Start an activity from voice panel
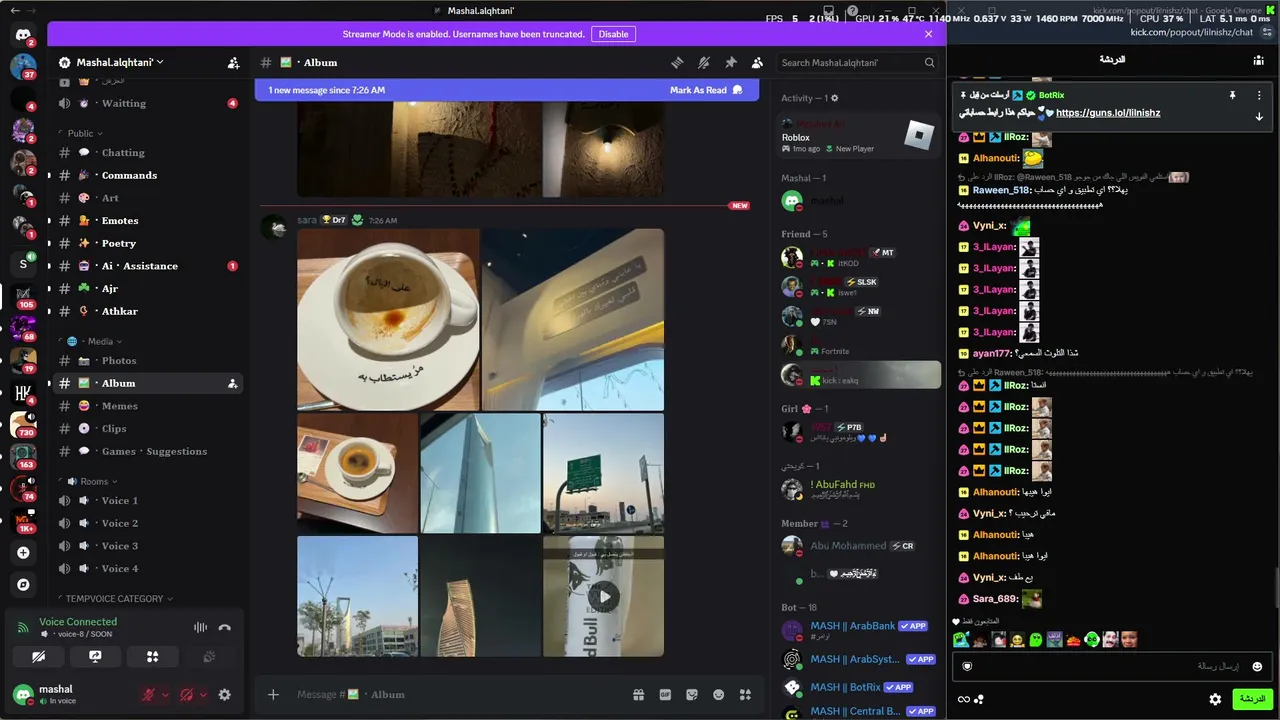This screenshot has height=720, width=1280. click(152, 657)
